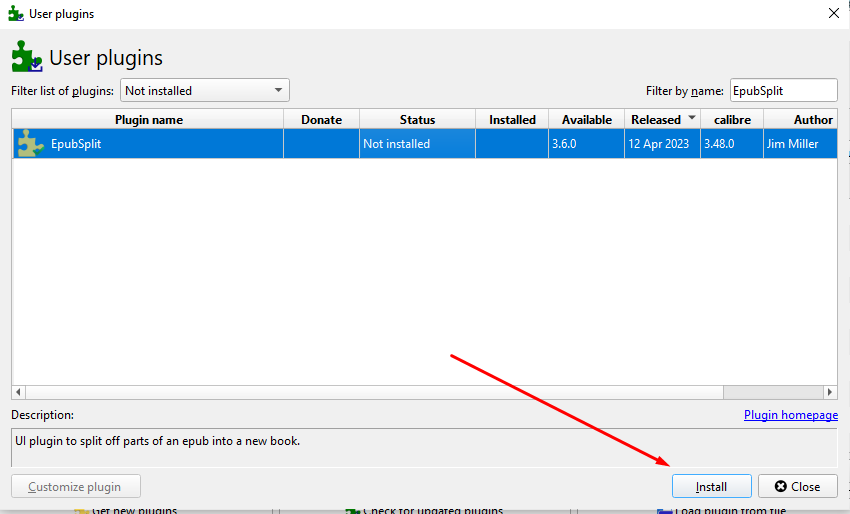Click the User plugins header puzzle icon

[27, 57]
